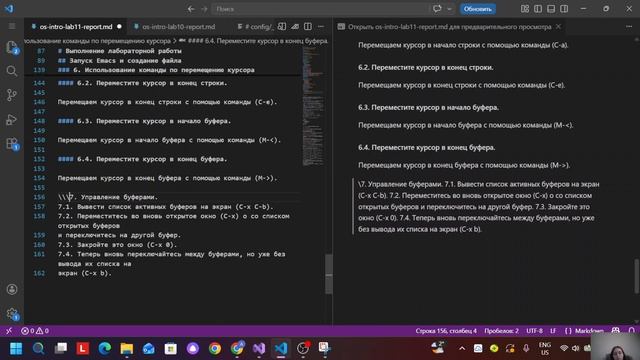Click the line '#### 6.3. Переместите курсор в начало буфера.'
The image size is (640, 360).
point(144,121)
